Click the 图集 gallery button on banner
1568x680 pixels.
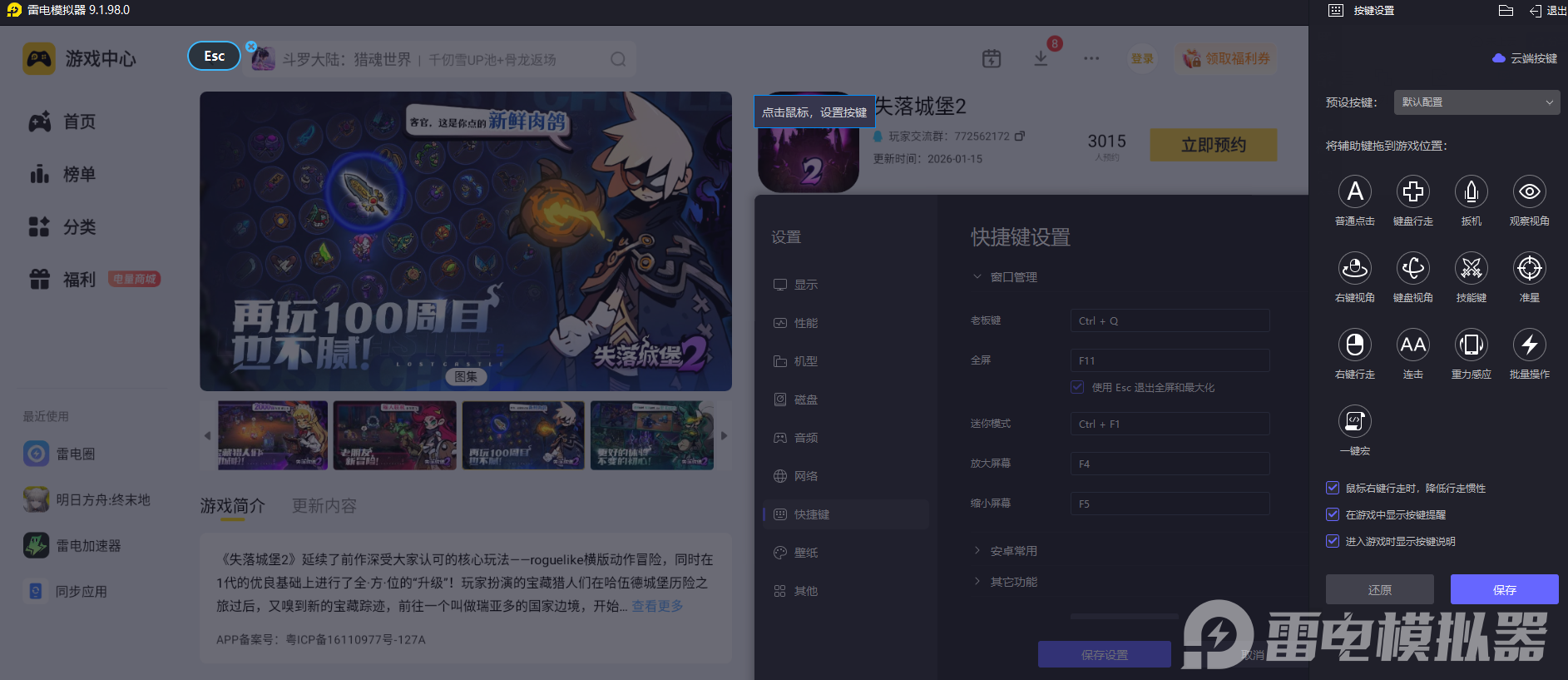pyautogui.click(x=466, y=376)
